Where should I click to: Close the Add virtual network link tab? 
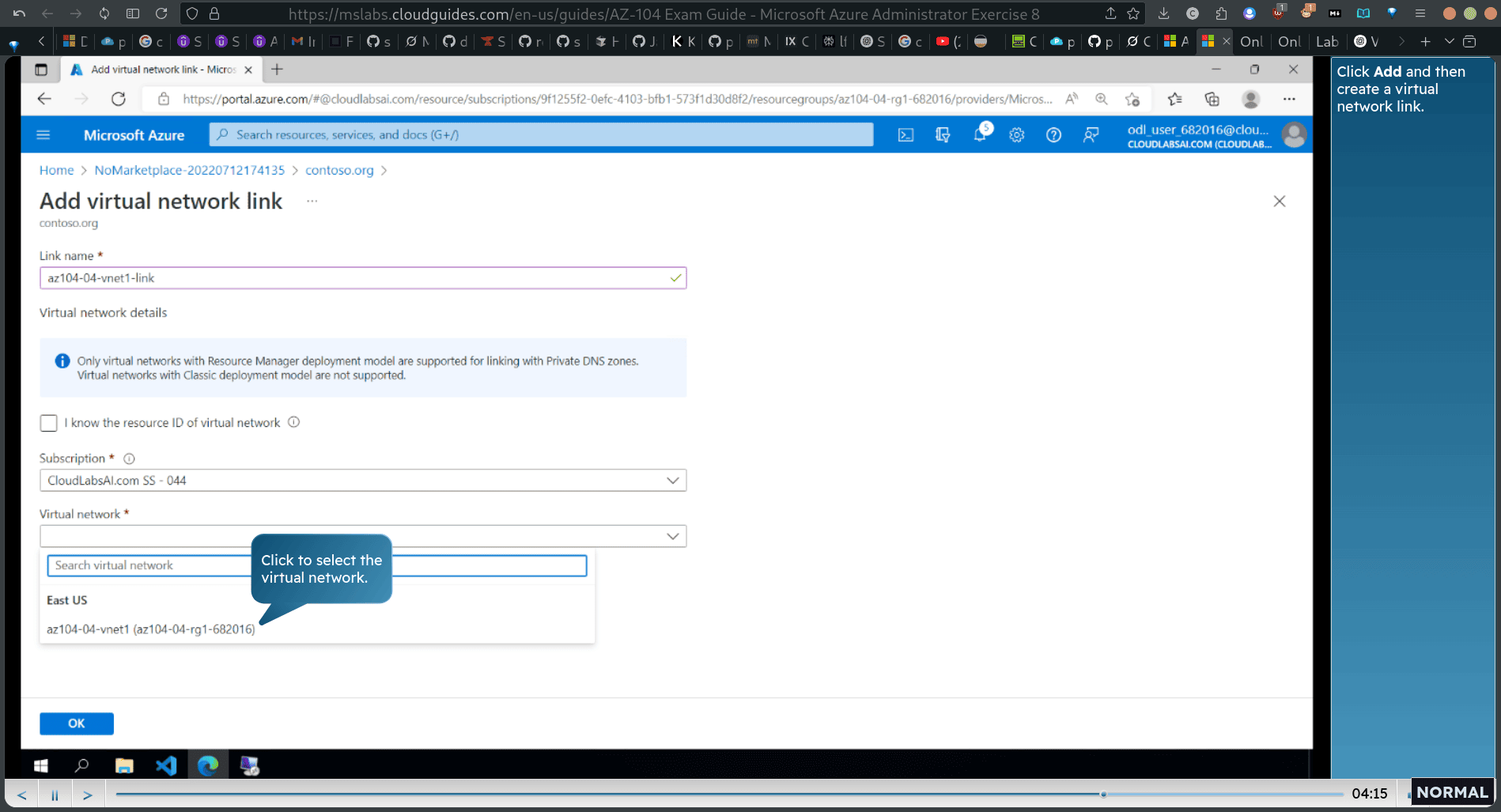[248, 70]
